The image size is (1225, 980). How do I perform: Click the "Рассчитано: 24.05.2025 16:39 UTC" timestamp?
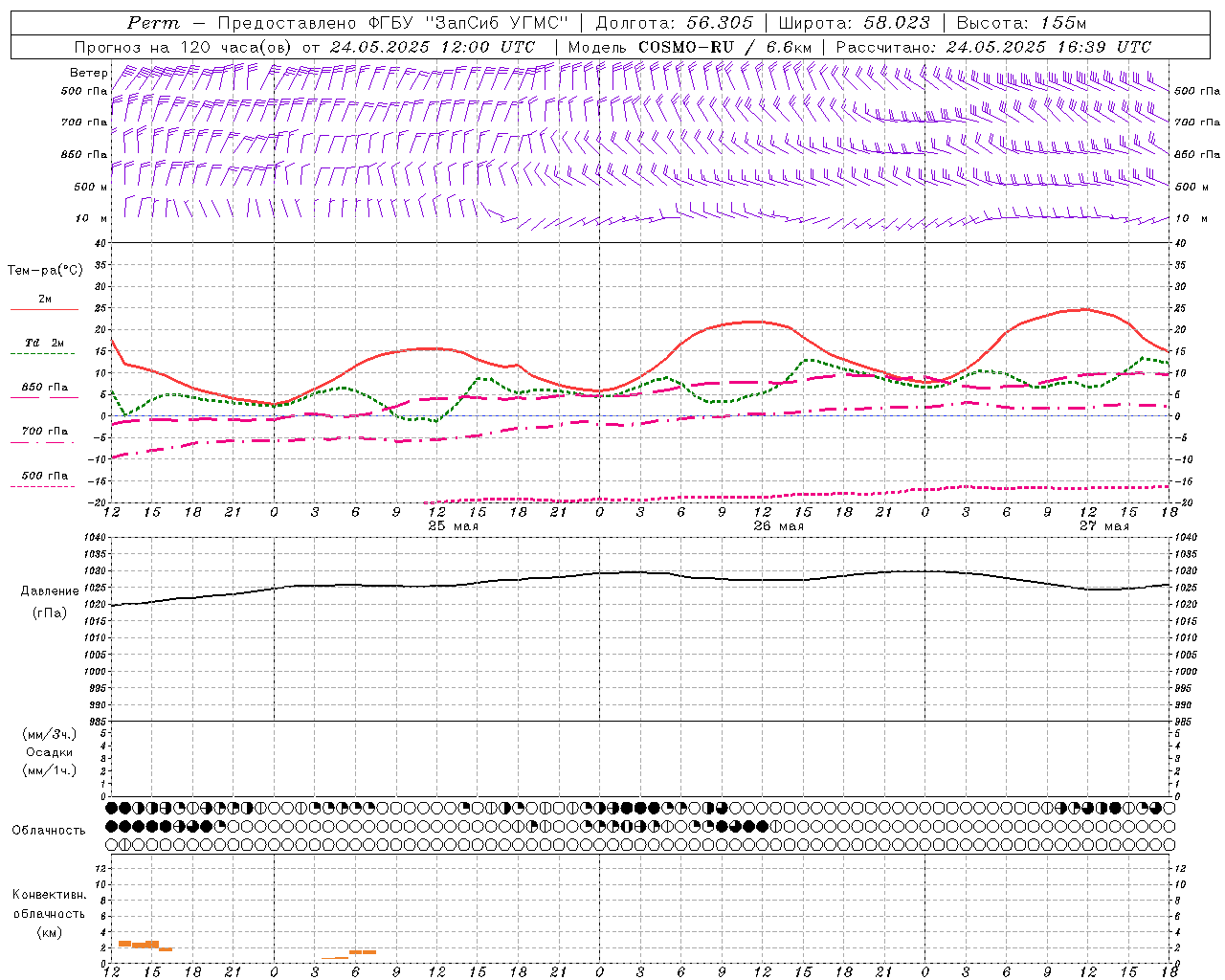coord(993,47)
